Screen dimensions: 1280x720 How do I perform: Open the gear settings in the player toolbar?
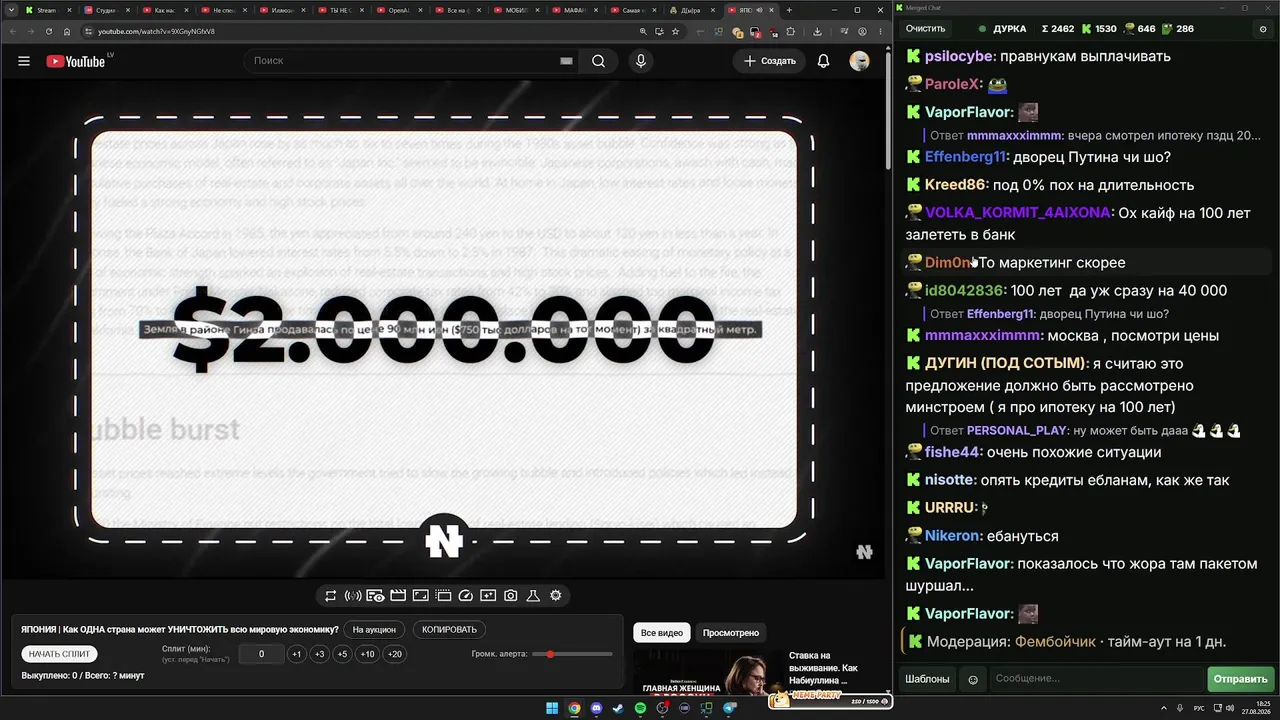pyautogui.click(x=556, y=596)
